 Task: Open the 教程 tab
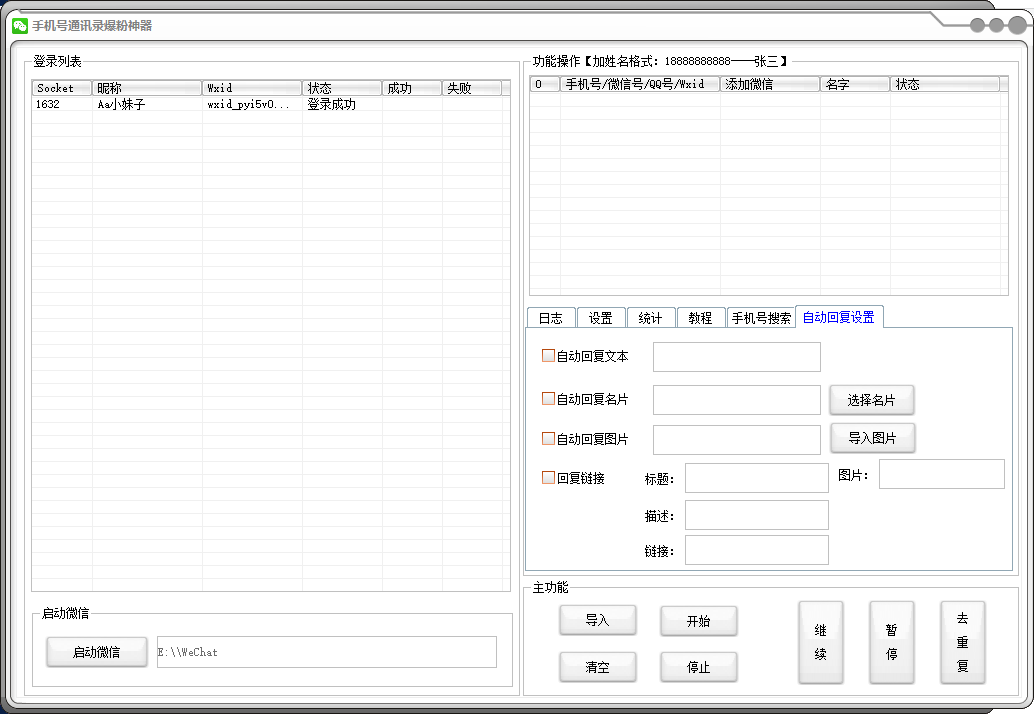tap(702, 317)
